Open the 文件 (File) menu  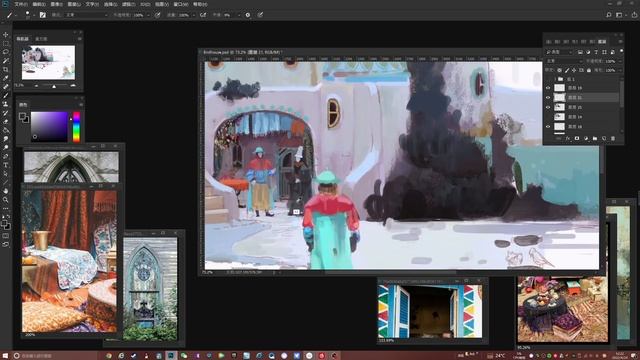(21, 4)
